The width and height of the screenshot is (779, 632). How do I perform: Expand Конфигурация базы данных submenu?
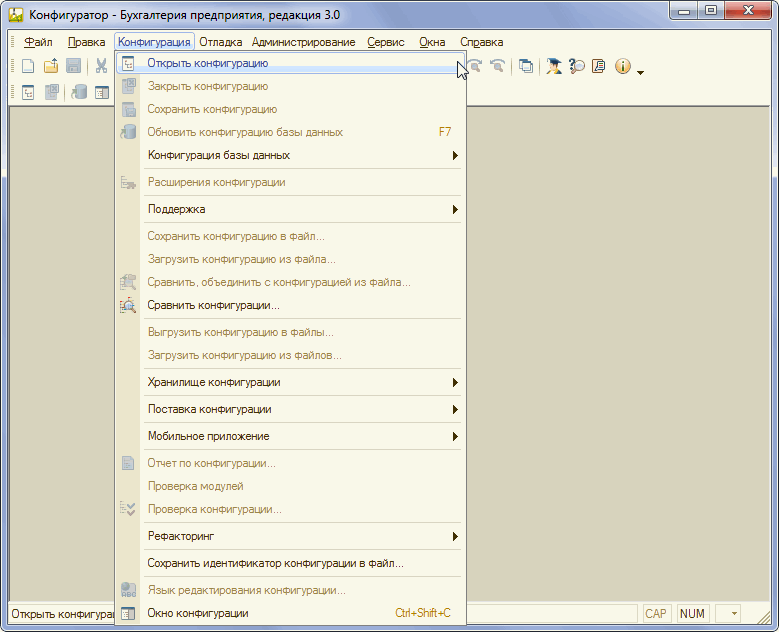pyautogui.click(x=291, y=155)
